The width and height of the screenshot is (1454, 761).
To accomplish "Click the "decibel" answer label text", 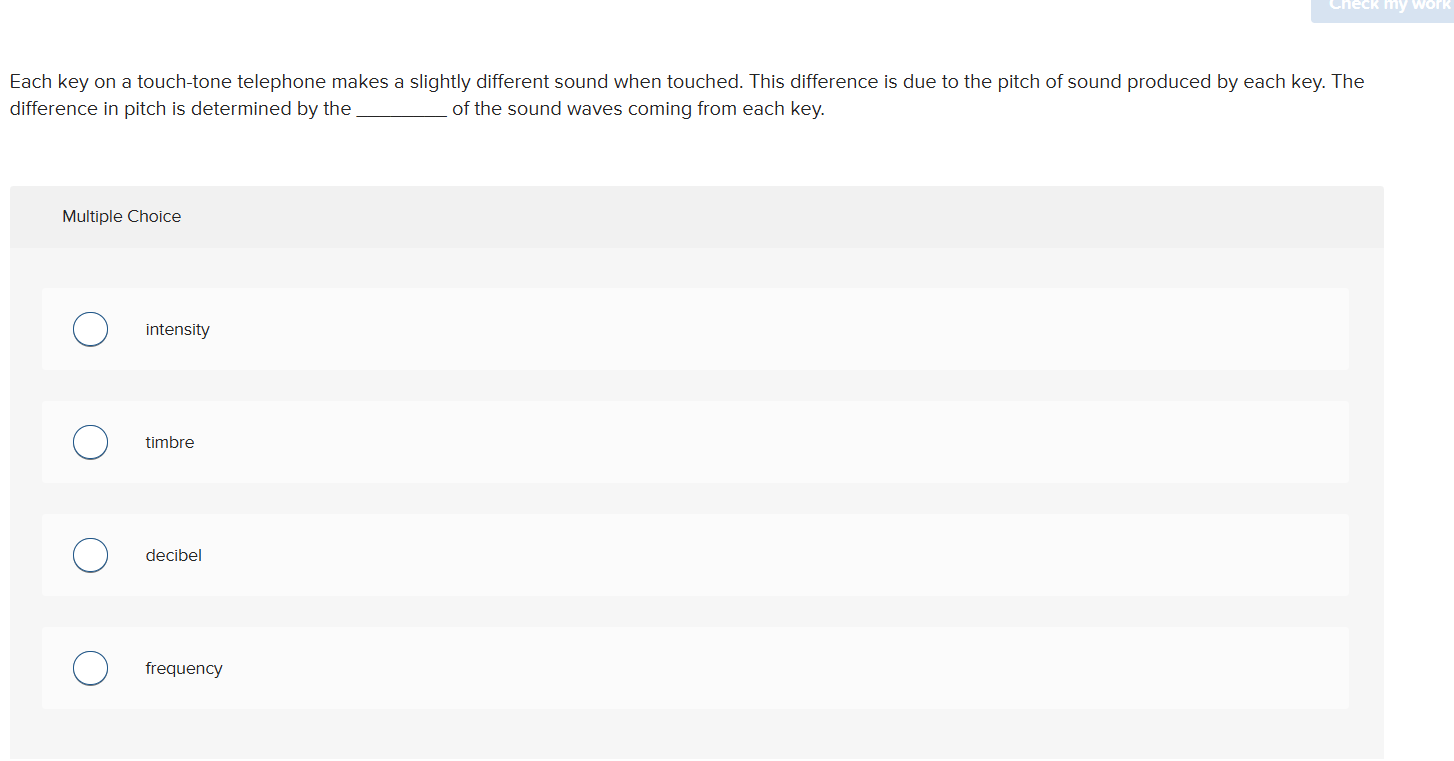I will [x=173, y=556].
